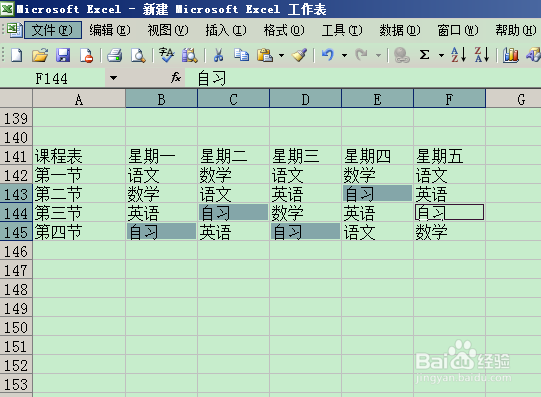Image resolution: width=541 pixels, height=397 pixels.
Task: Open the 工具(T) menu
Action: click(342, 30)
